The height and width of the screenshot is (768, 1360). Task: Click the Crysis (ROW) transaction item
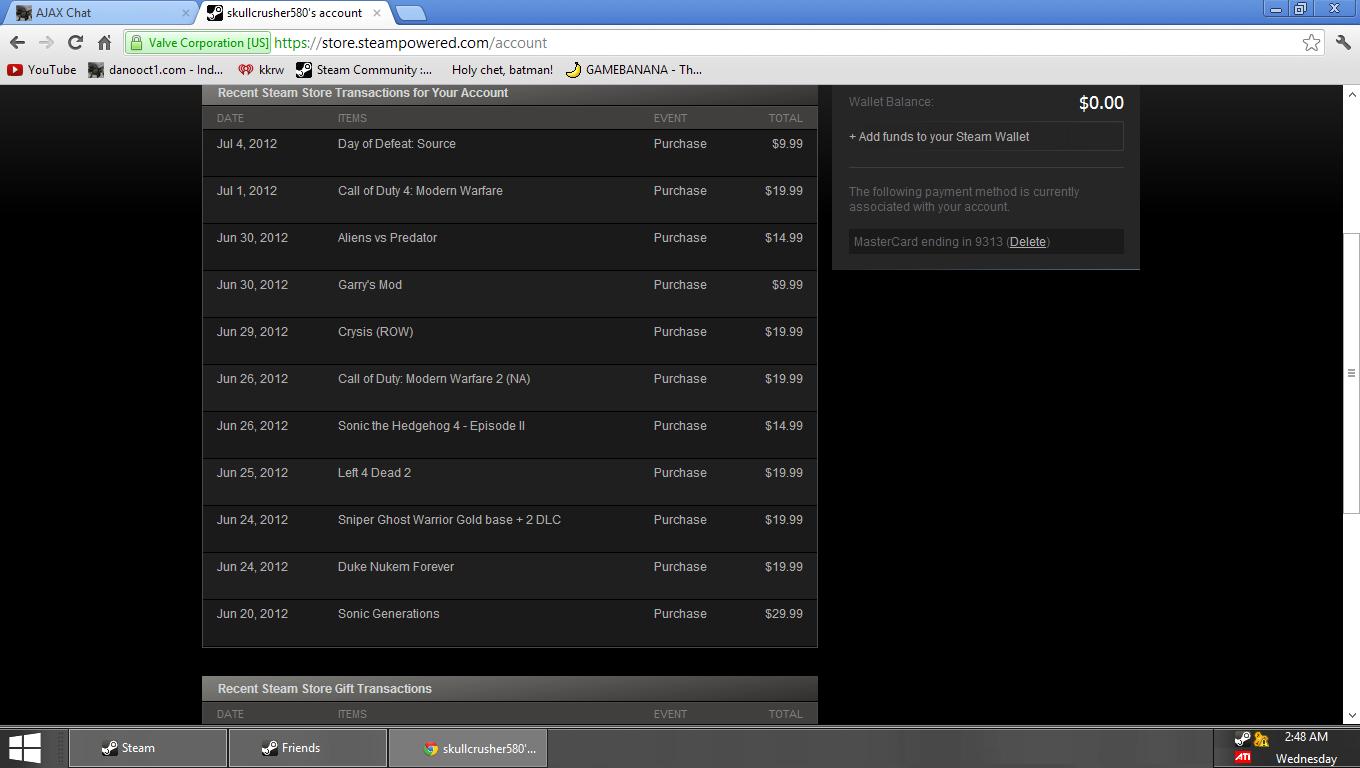375,332
